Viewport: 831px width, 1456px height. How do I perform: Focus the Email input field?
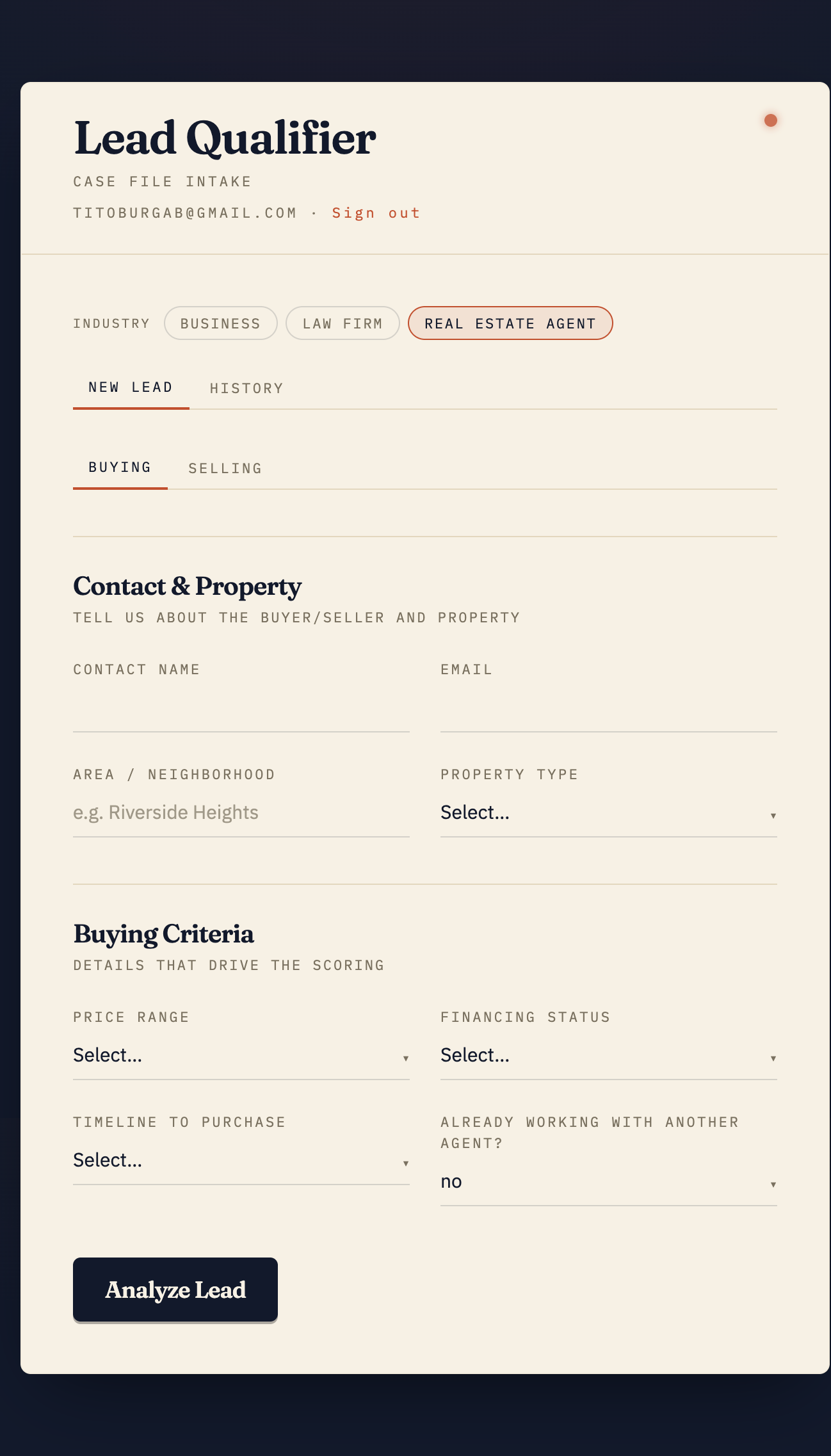[x=609, y=708]
